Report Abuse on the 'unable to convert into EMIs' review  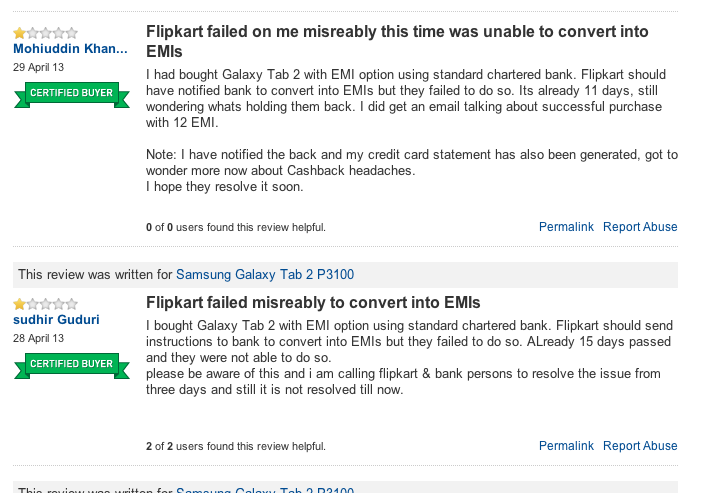(640, 227)
